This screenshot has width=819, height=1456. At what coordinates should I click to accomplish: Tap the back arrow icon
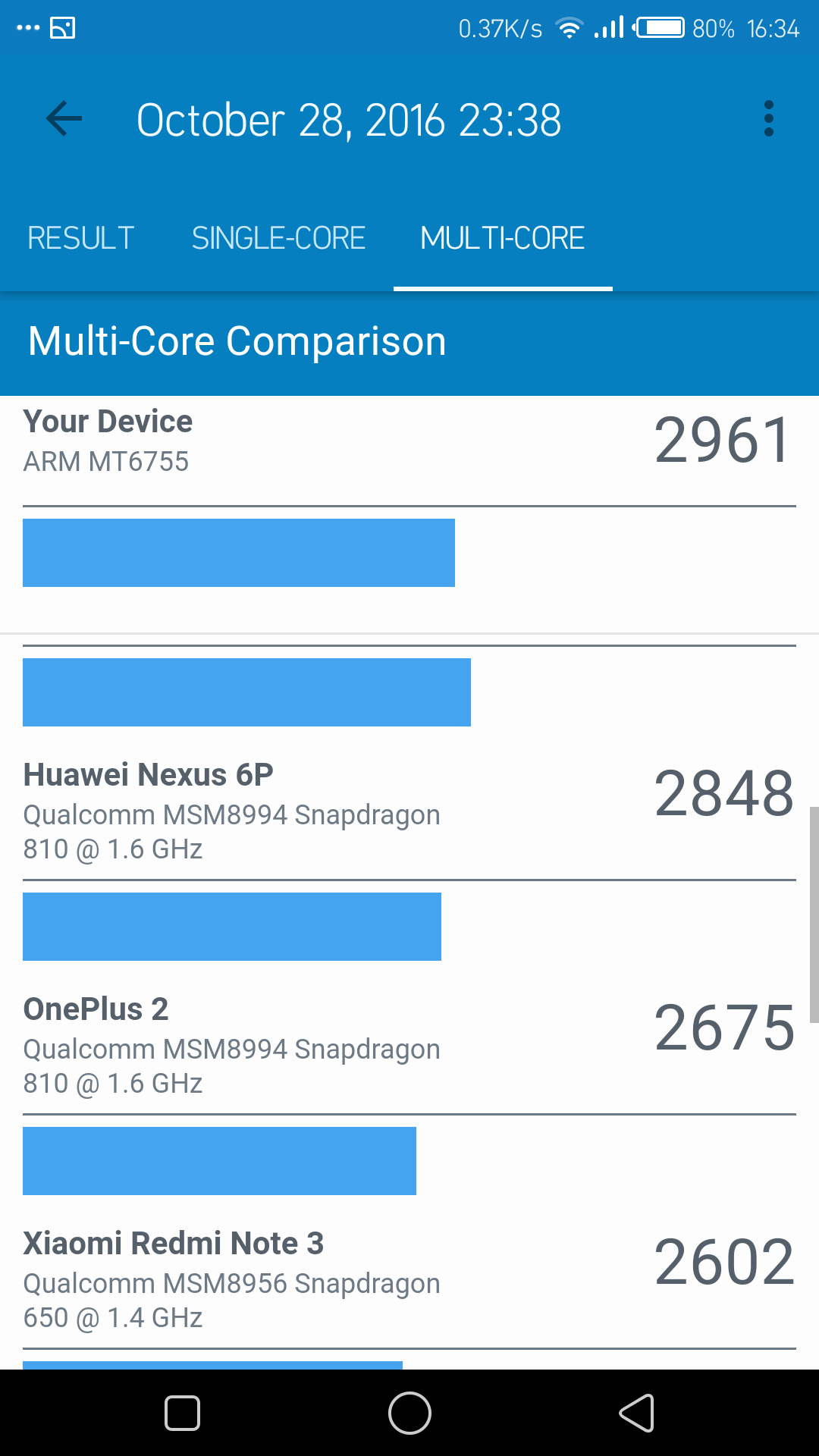tap(64, 119)
